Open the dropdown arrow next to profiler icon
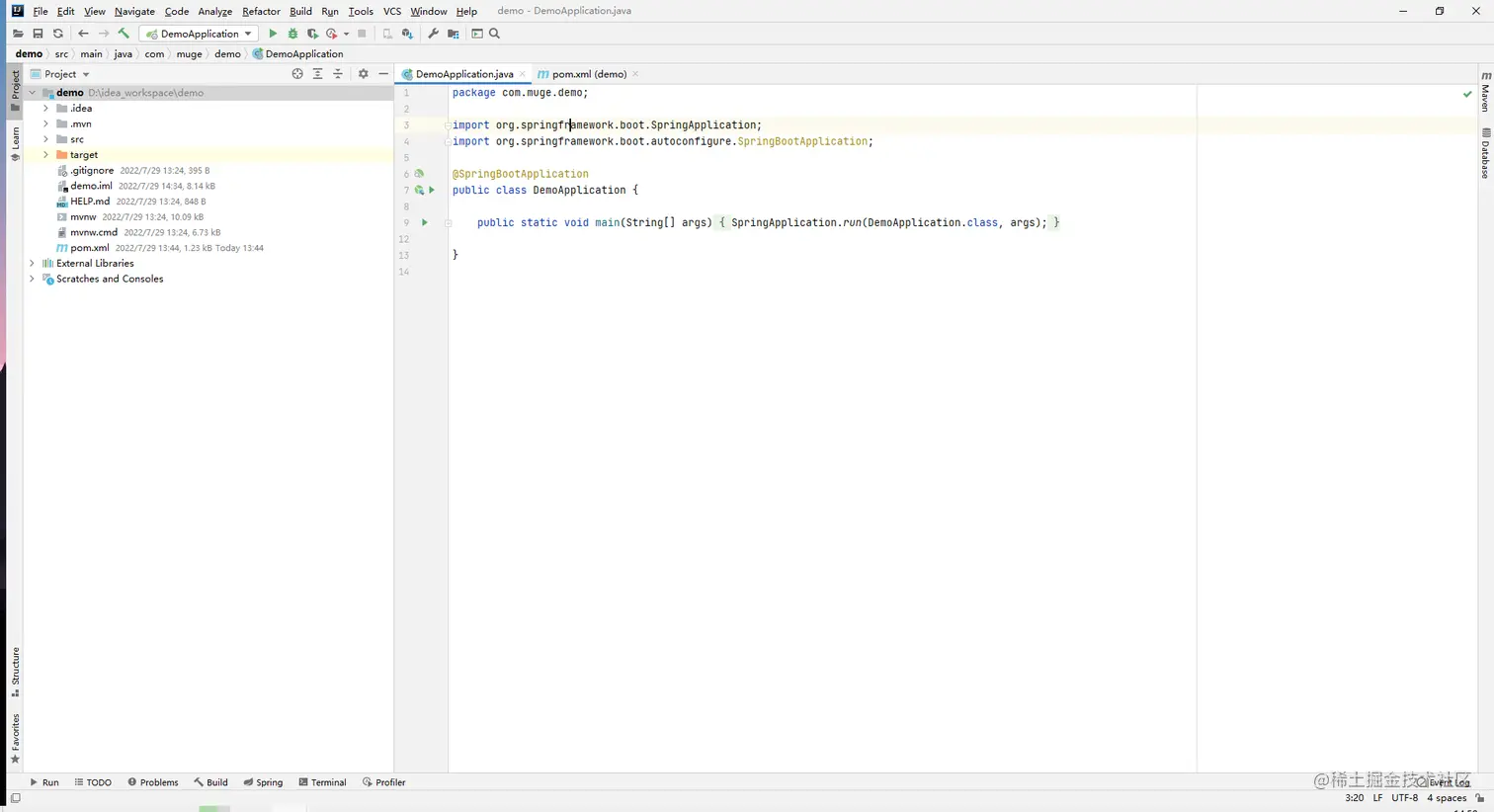The height and width of the screenshot is (812, 1494). pyautogui.click(x=346, y=34)
